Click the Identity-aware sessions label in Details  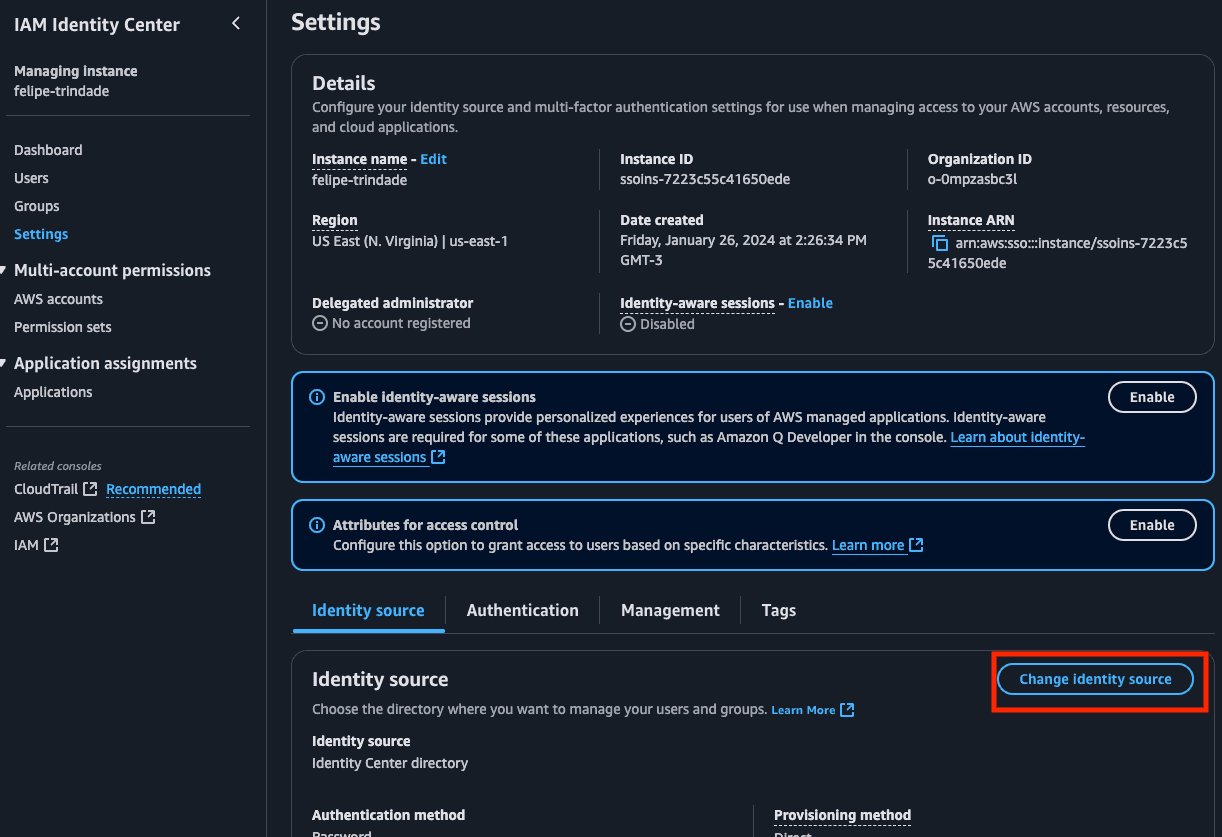click(697, 303)
